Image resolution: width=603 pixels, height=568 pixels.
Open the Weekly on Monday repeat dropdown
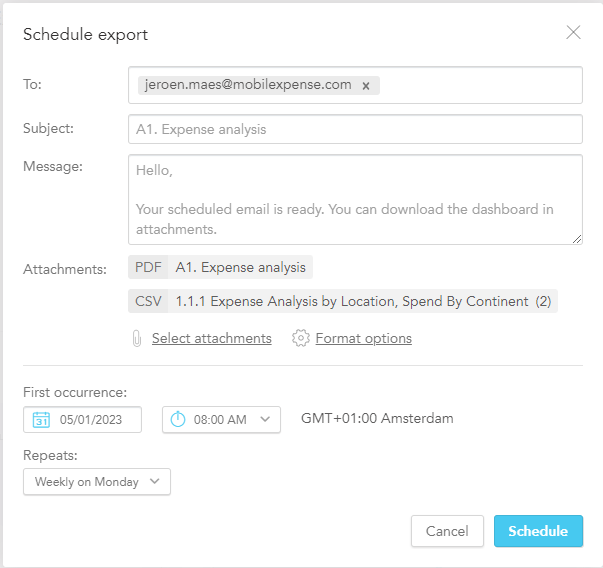coord(97,482)
